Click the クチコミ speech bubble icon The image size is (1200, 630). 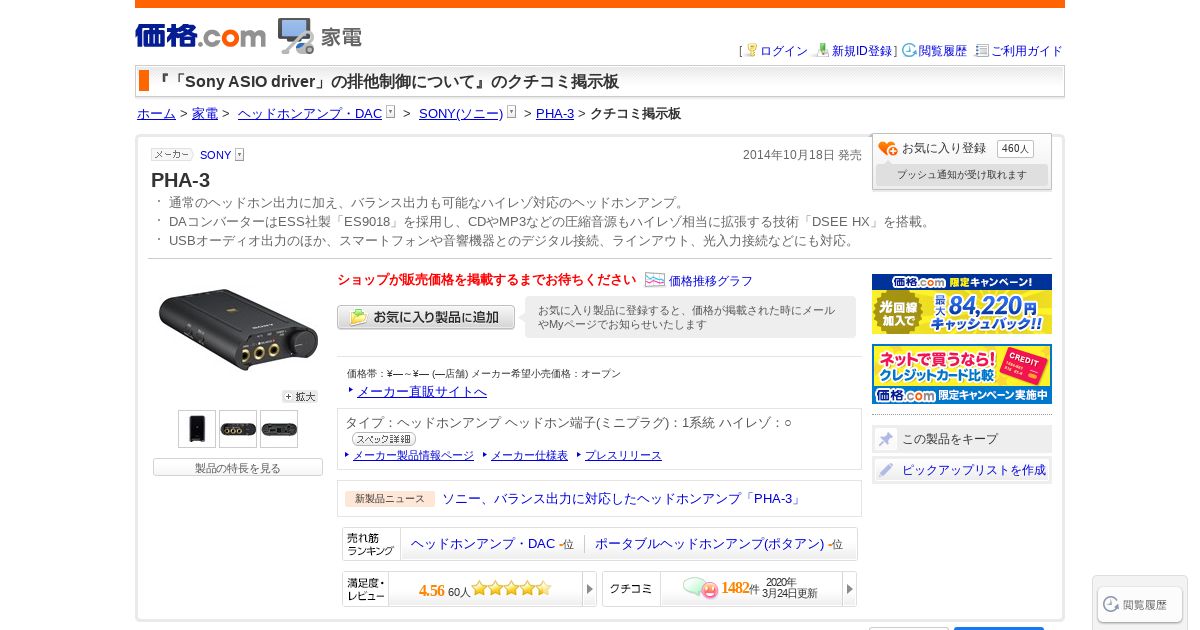pyautogui.click(x=700, y=588)
